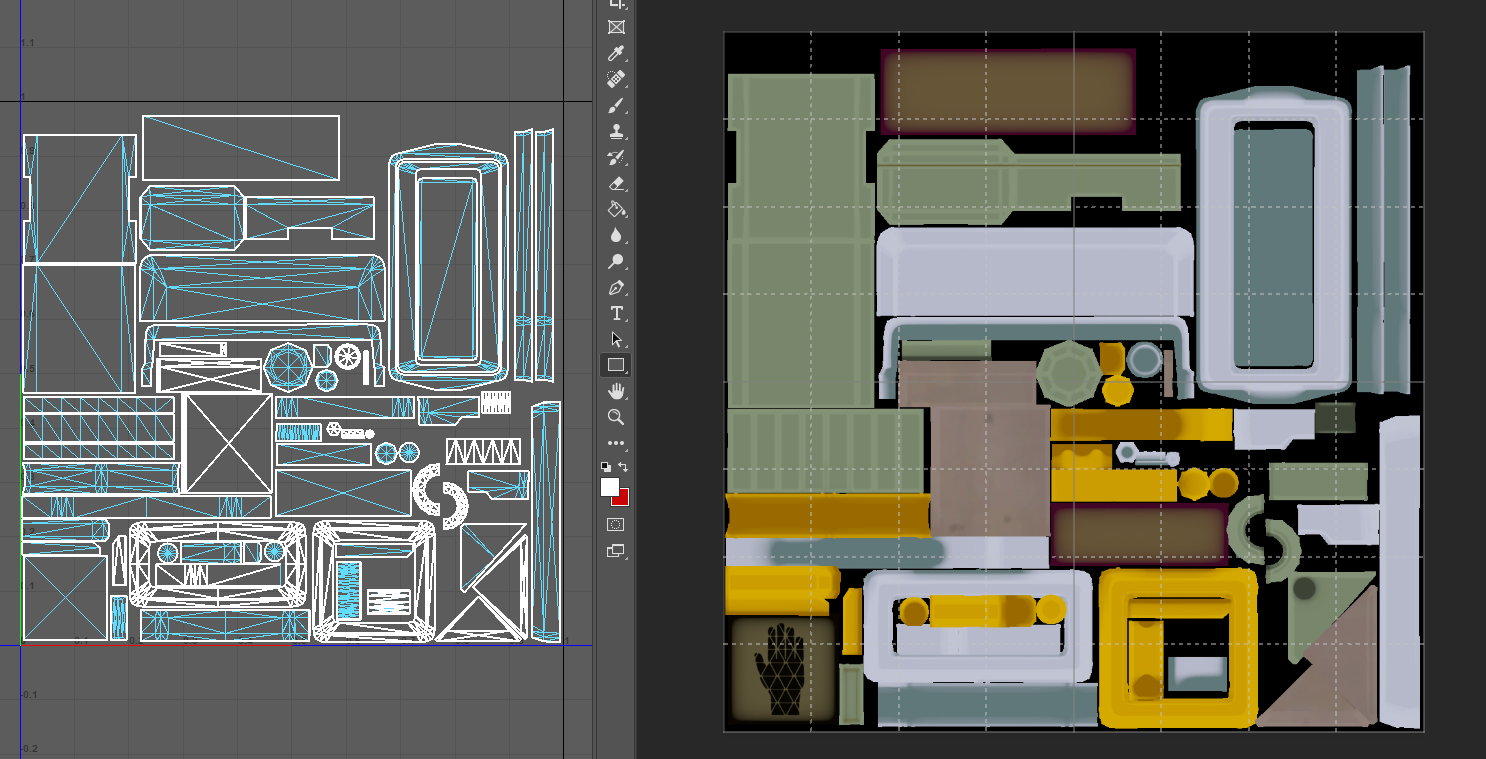Select the Paint Bucket tool
Screen dimensions: 1486x759
[616, 209]
